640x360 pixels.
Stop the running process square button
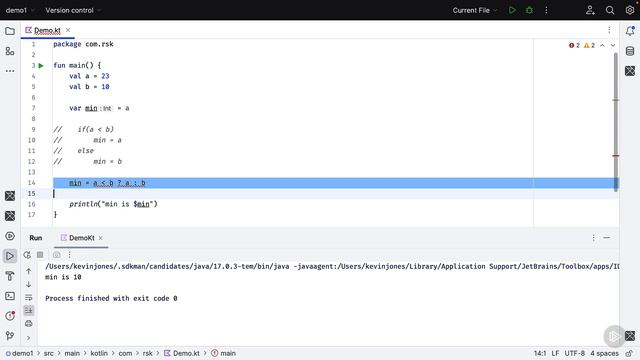point(40,255)
